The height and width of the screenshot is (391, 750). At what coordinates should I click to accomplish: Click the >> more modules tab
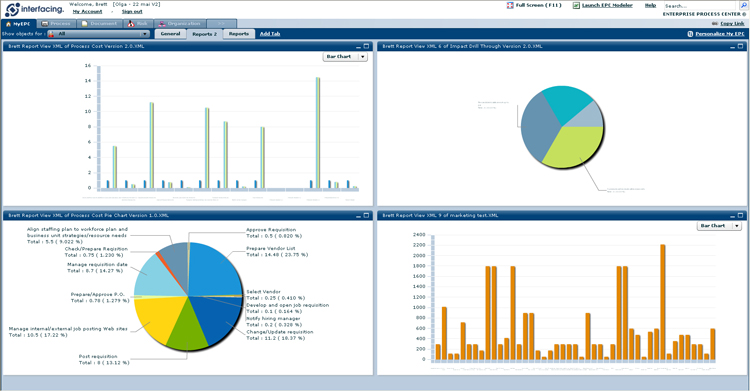click(x=221, y=23)
